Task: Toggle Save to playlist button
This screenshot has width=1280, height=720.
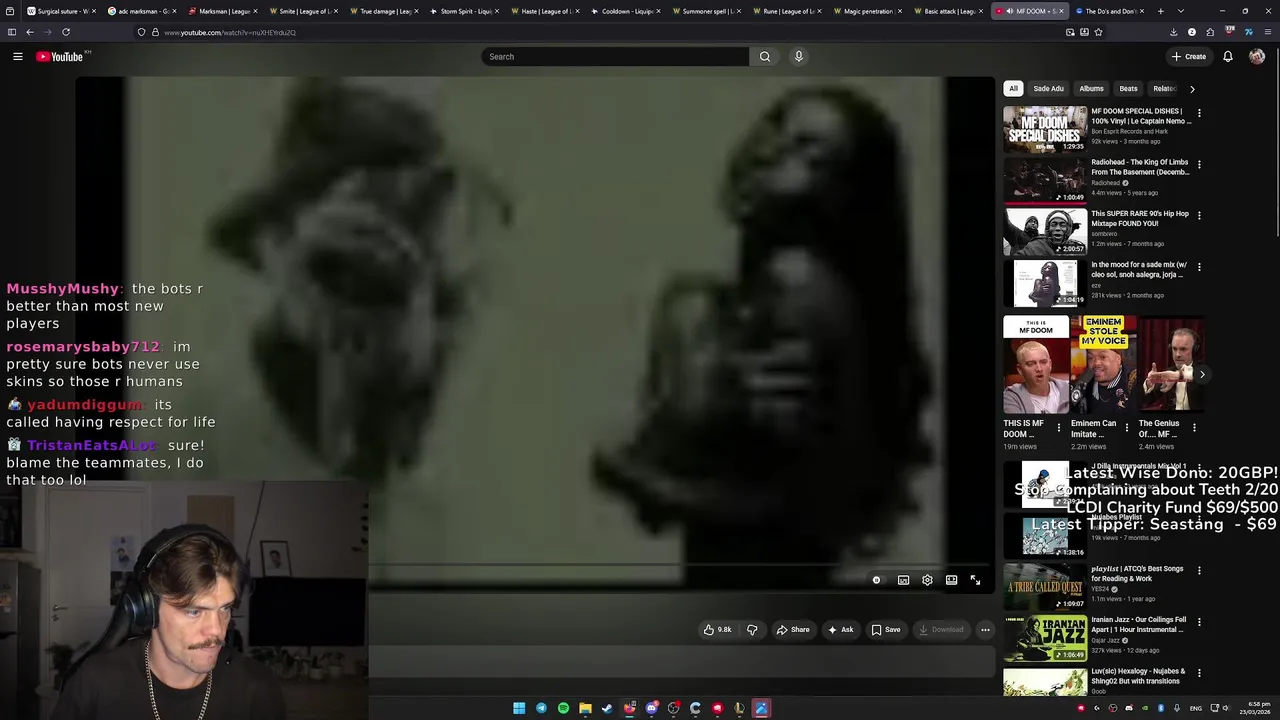Action: 886,630
